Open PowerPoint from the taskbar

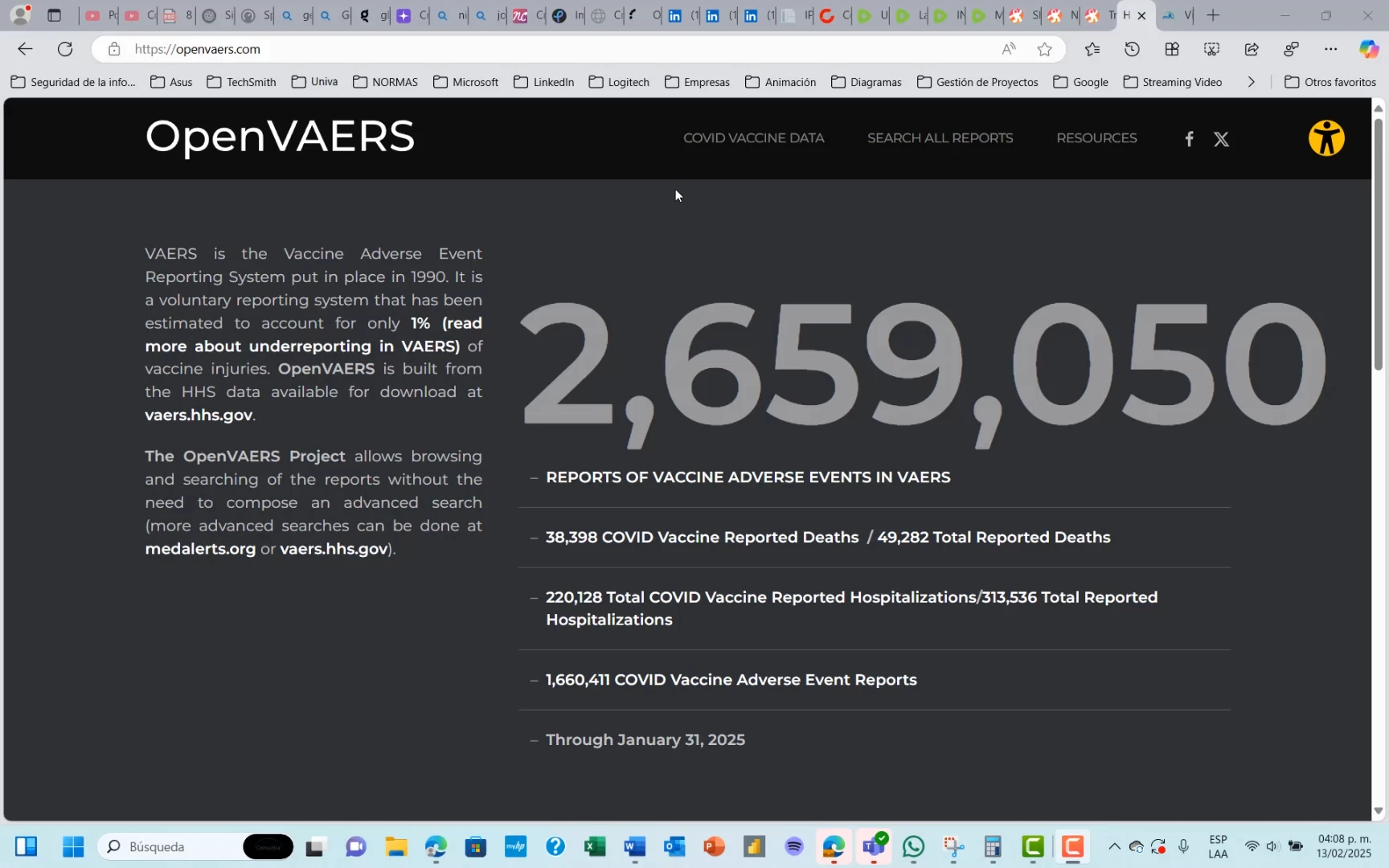tap(714, 846)
